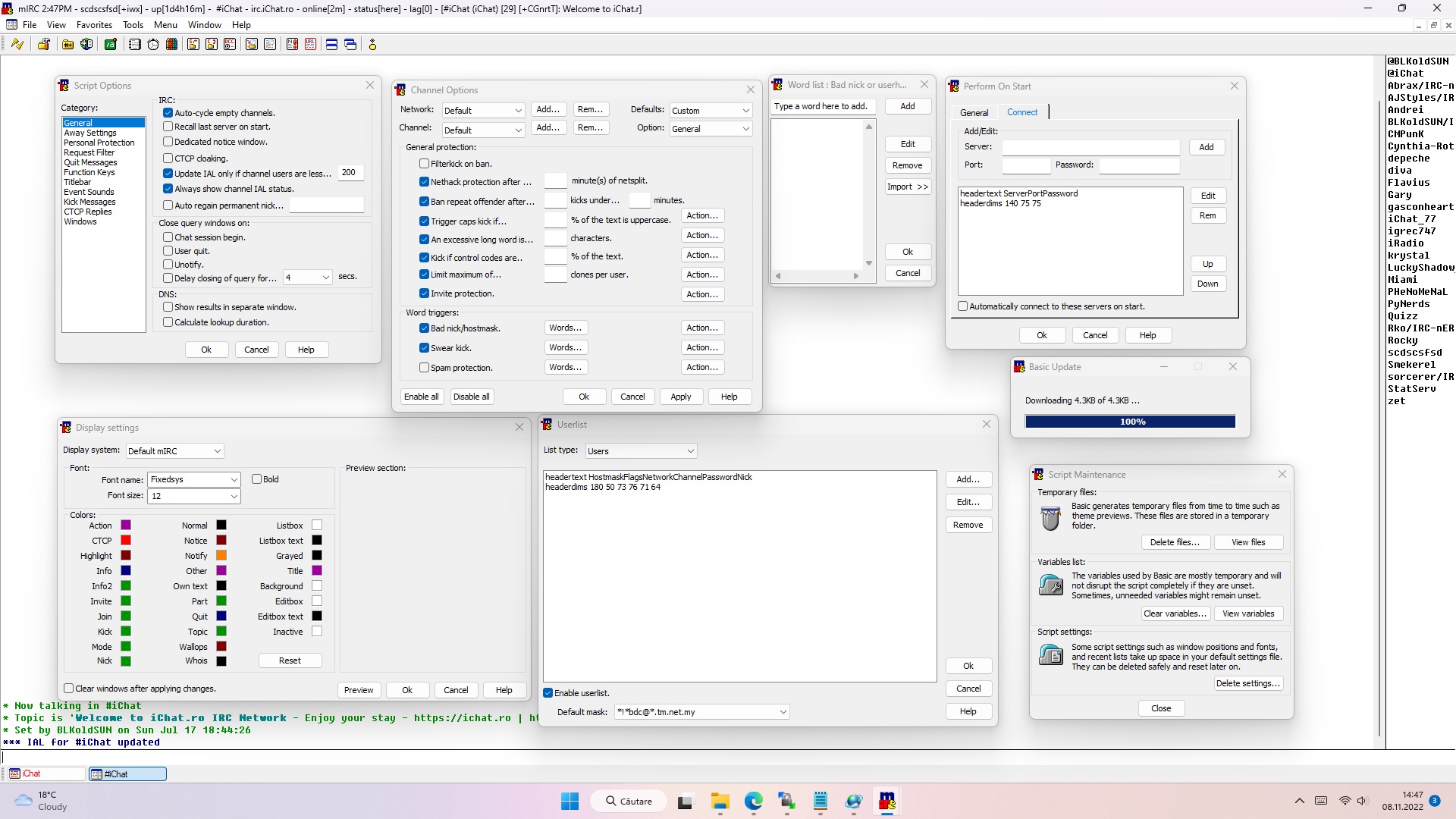Screen dimensions: 1456x819
Task: Click Enable all in Channel Options
Action: pyautogui.click(x=421, y=397)
